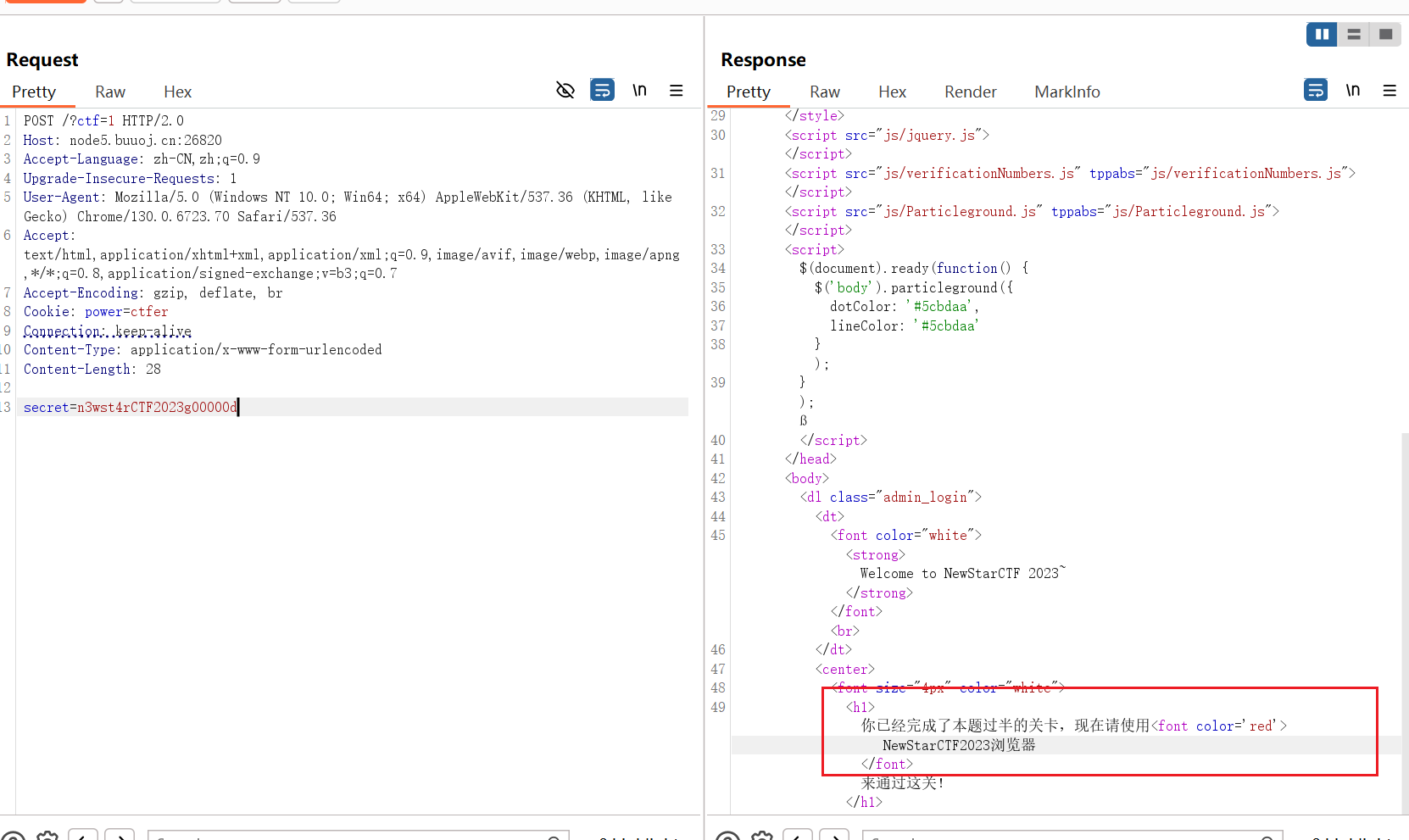Click the Response pane vertical scrollbar
Viewport: 1409px width, 840px height.
(1405, 623)
